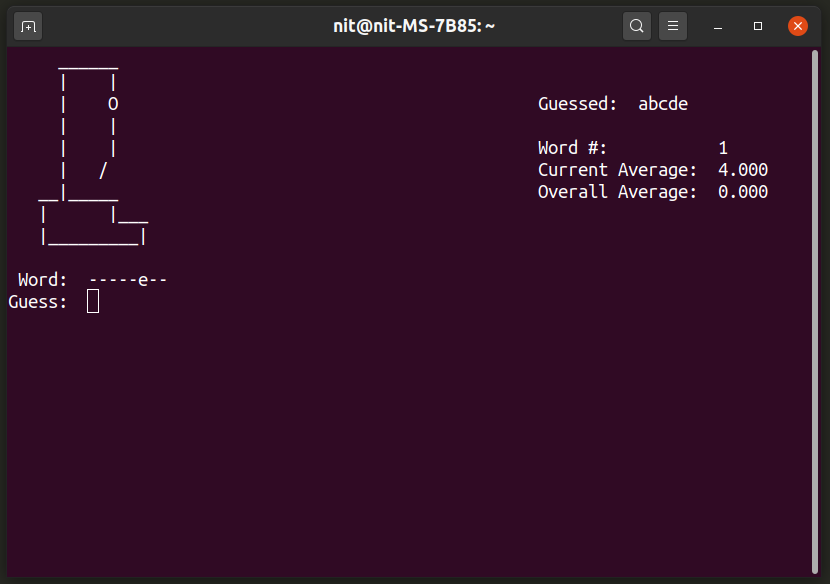The image size is (830, 584).
Task: Click the 'Overall Average:' label
Action: [617, 192]
